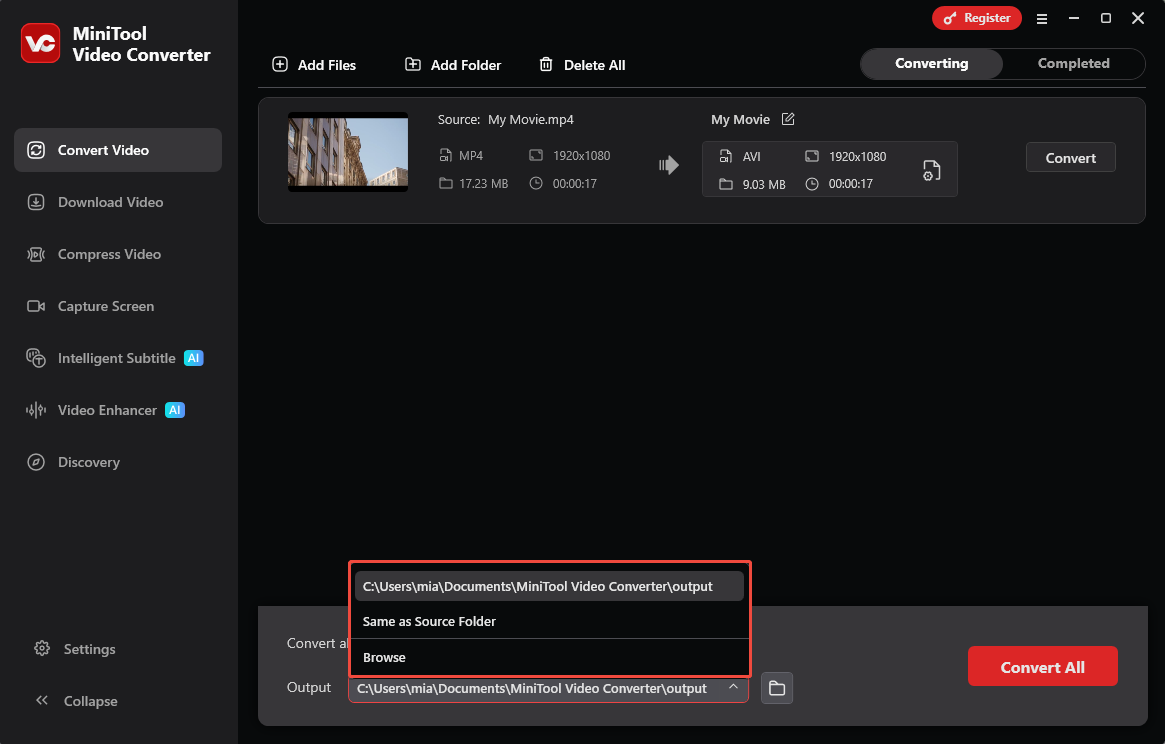This screenshot has width=1165, height=744.
Task: Choose Same as Source Folder
Action: coord(549,621)
